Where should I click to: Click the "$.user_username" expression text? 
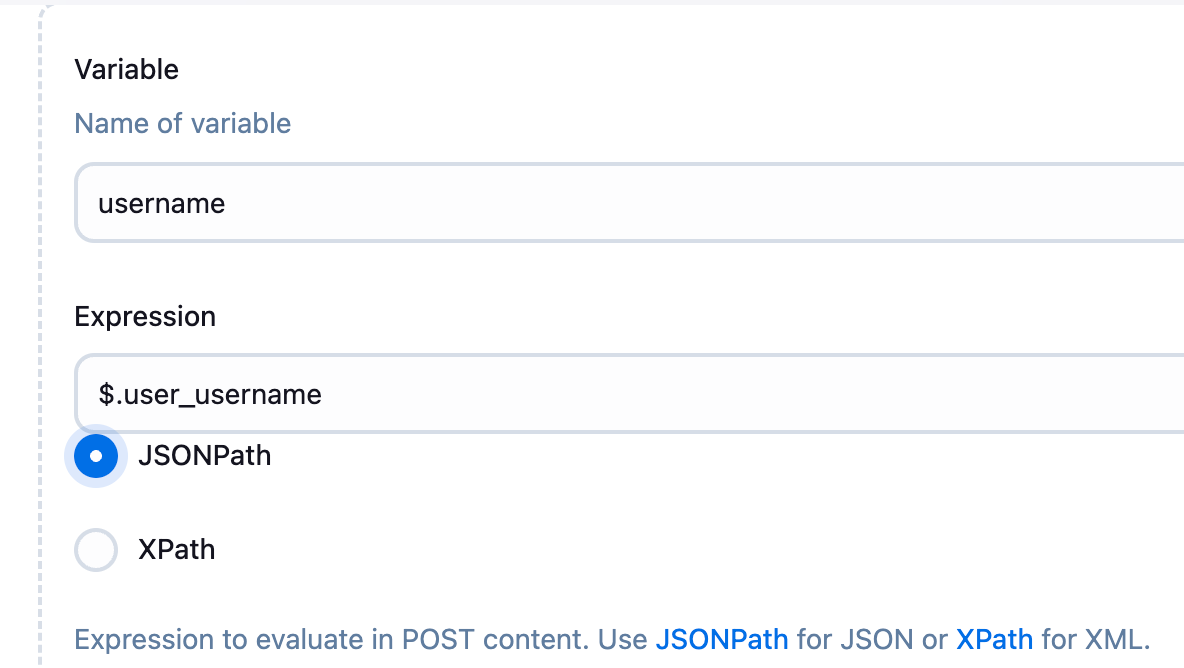(210, 394)
